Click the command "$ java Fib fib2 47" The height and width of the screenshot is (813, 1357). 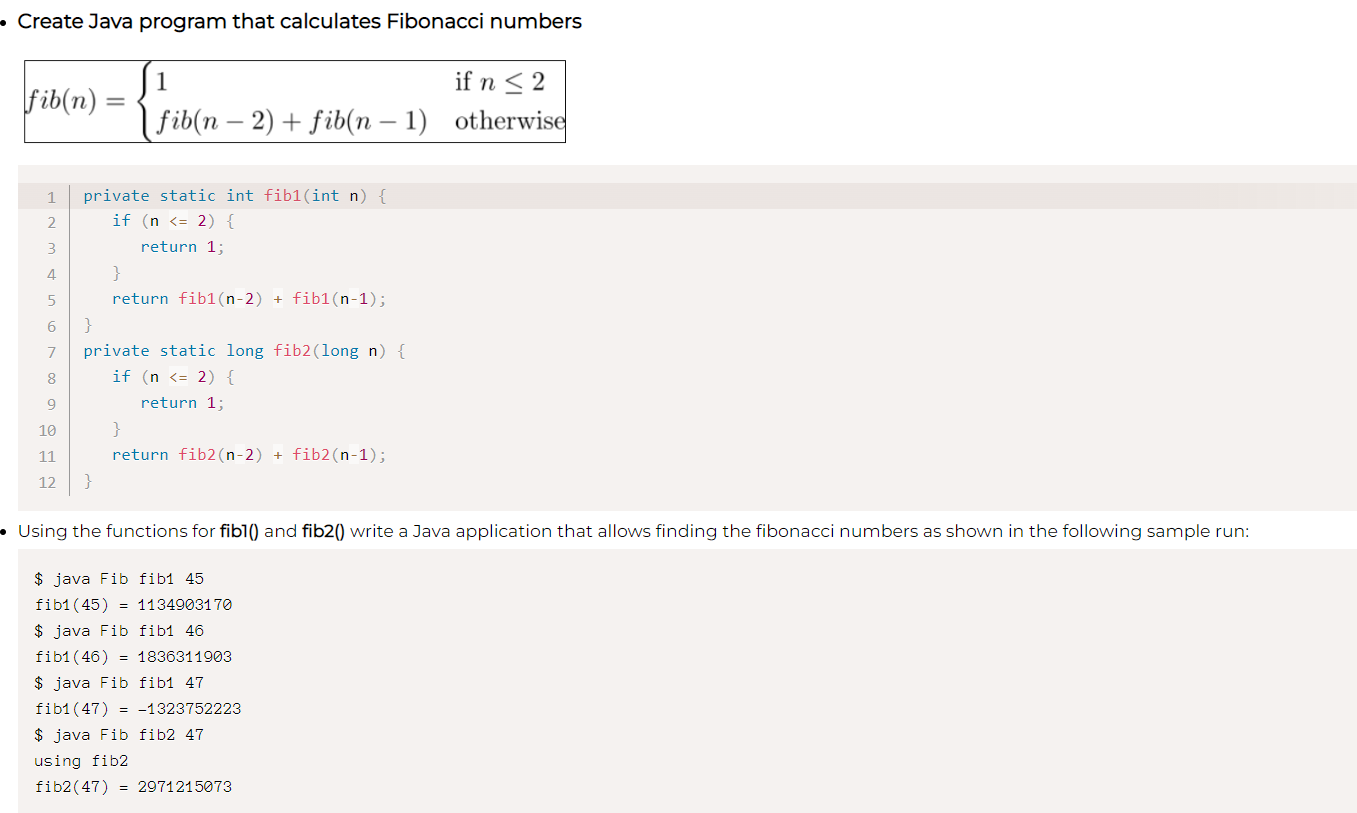pos(120,734)
